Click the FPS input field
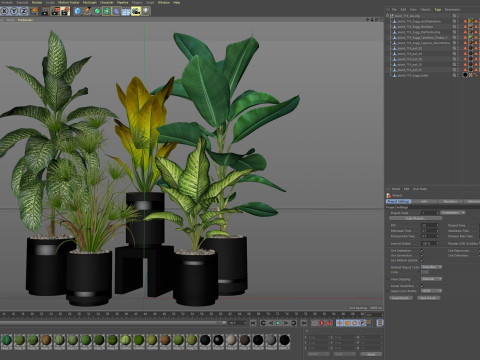 coord(430,225)
